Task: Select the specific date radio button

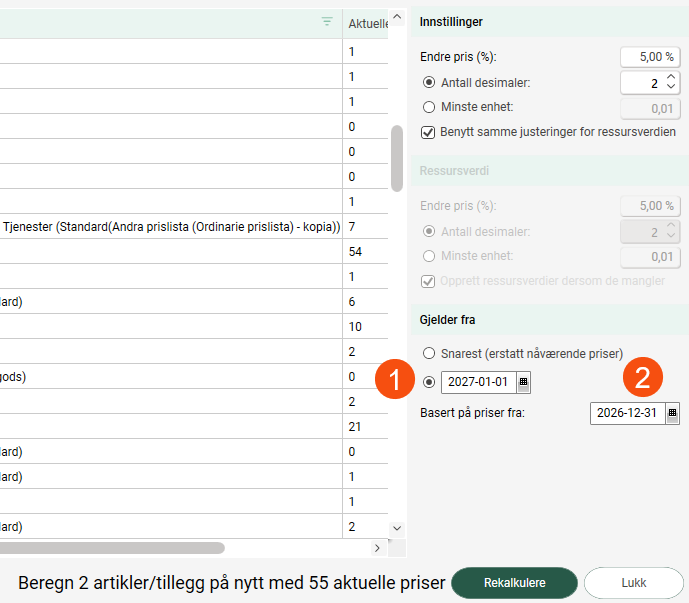Action: point(429,382)
